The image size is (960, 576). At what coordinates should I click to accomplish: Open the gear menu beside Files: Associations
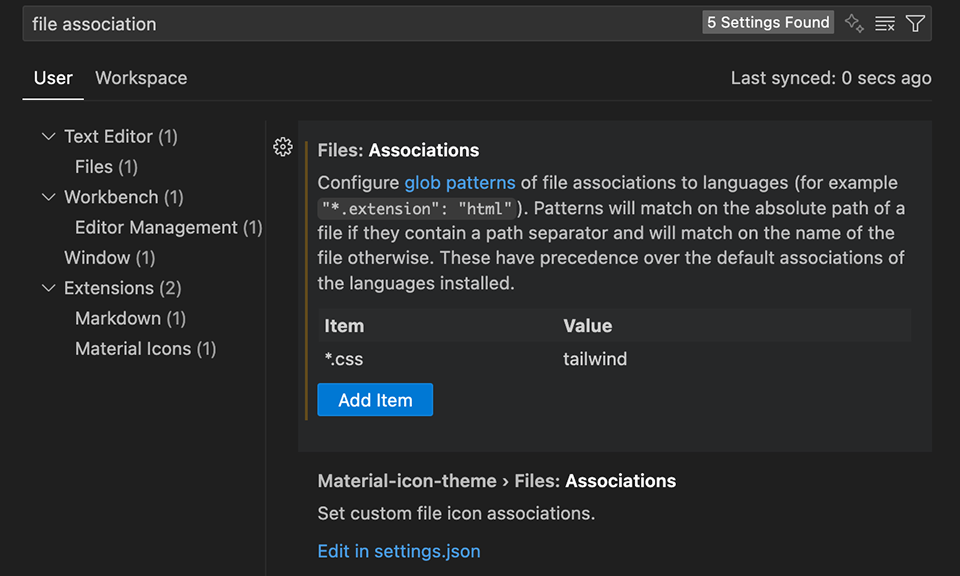click(x=283, y=146)
